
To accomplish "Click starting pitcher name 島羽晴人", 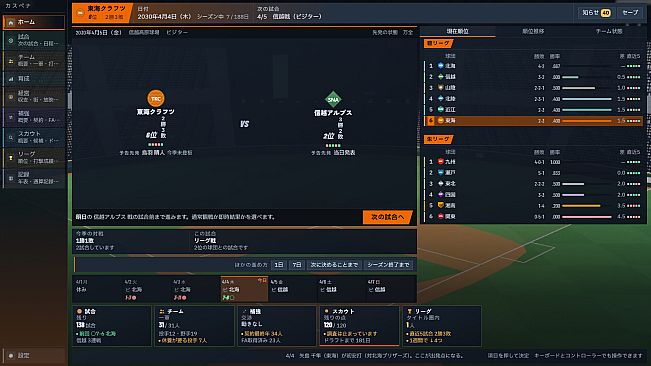I will click(153, 153).
